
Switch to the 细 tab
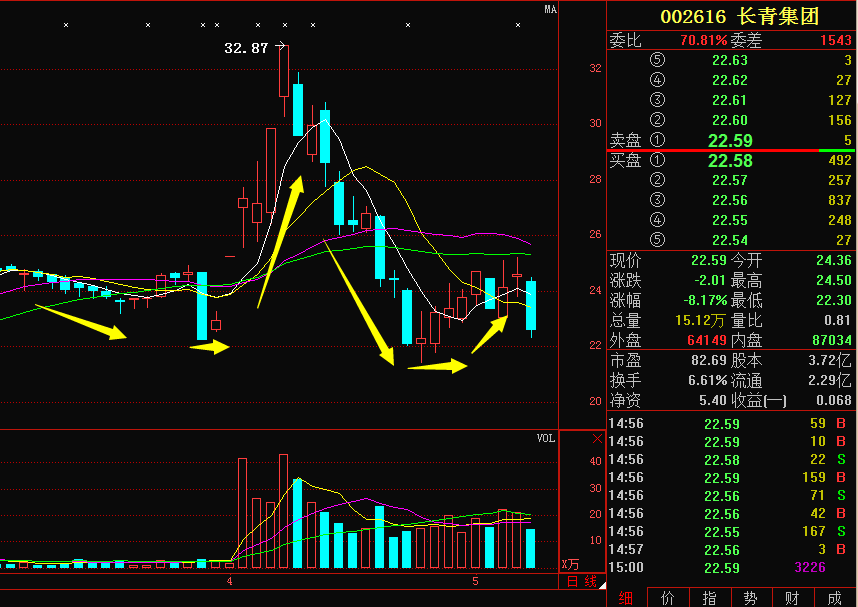(x=626, y=597)
